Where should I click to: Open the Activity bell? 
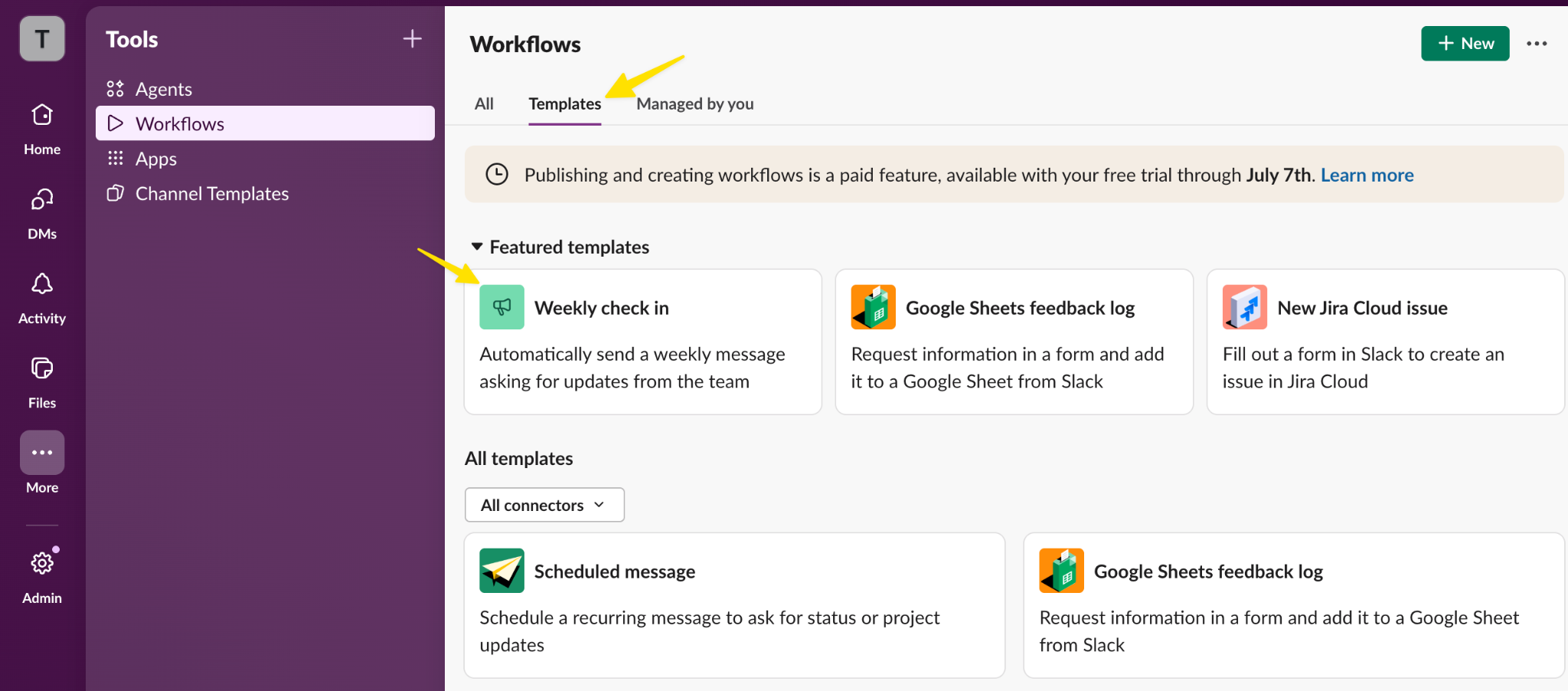42,297
